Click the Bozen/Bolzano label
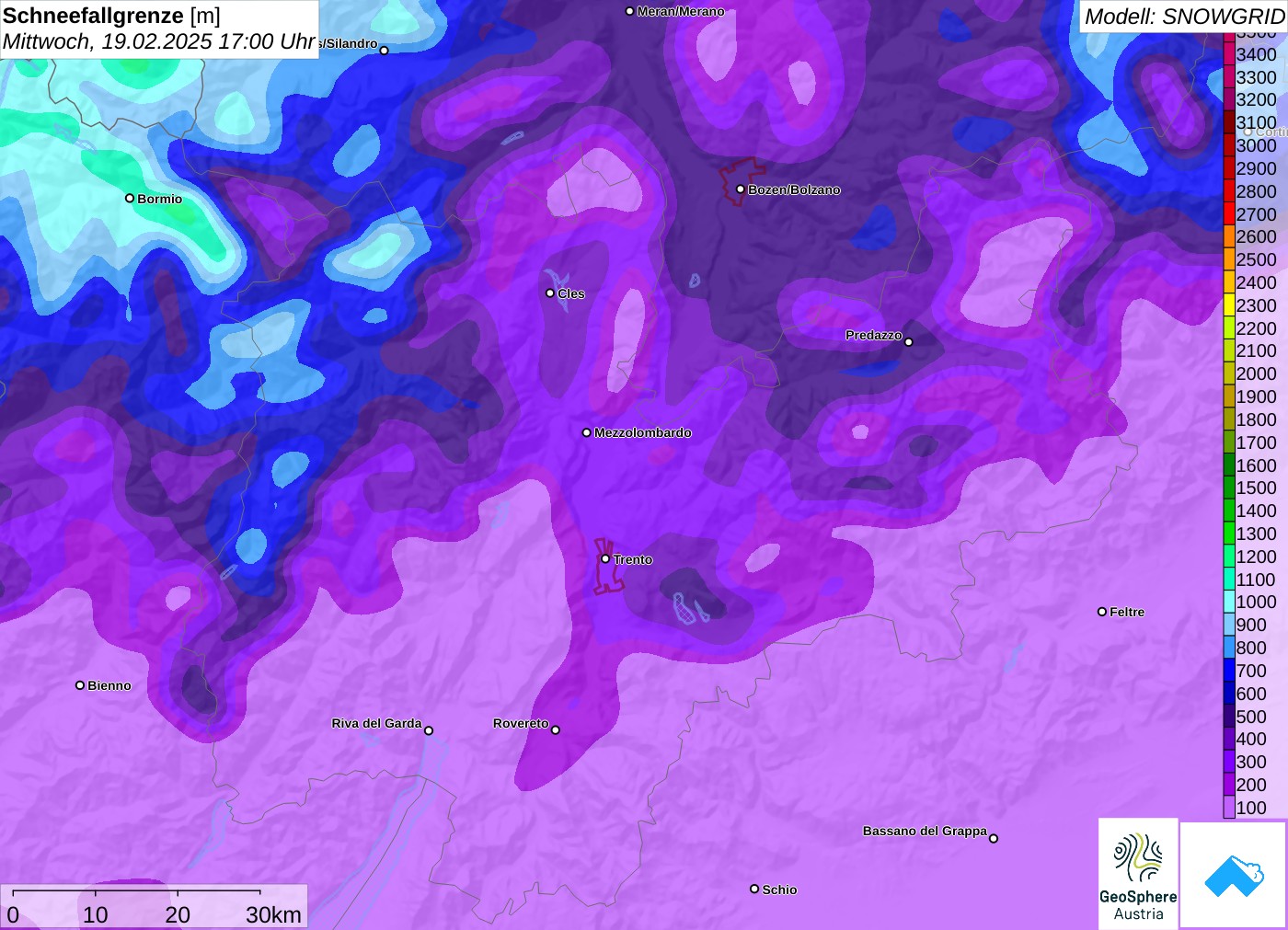This screenshot has height=930, width=1288. point(794,189)
